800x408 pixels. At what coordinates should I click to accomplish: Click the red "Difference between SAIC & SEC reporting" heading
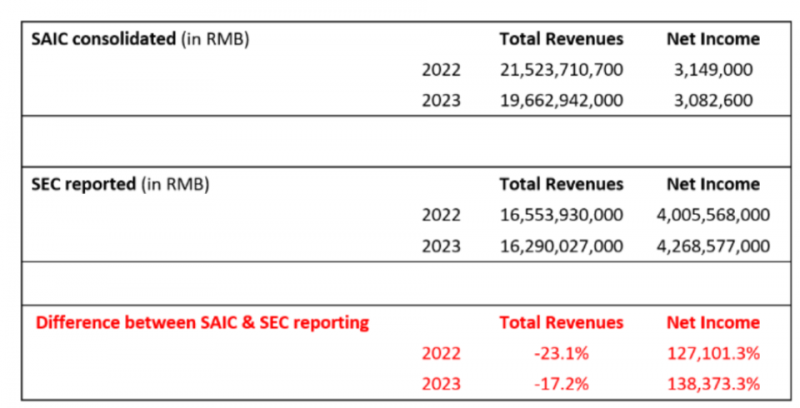(x=202, y=323)
